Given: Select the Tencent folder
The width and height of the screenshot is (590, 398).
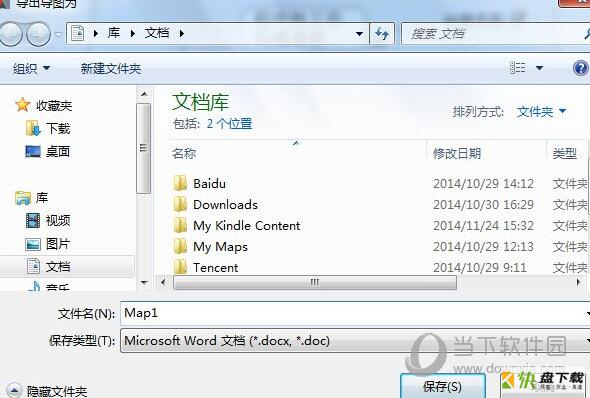Looking at the screenshot, I should point(216,267).
